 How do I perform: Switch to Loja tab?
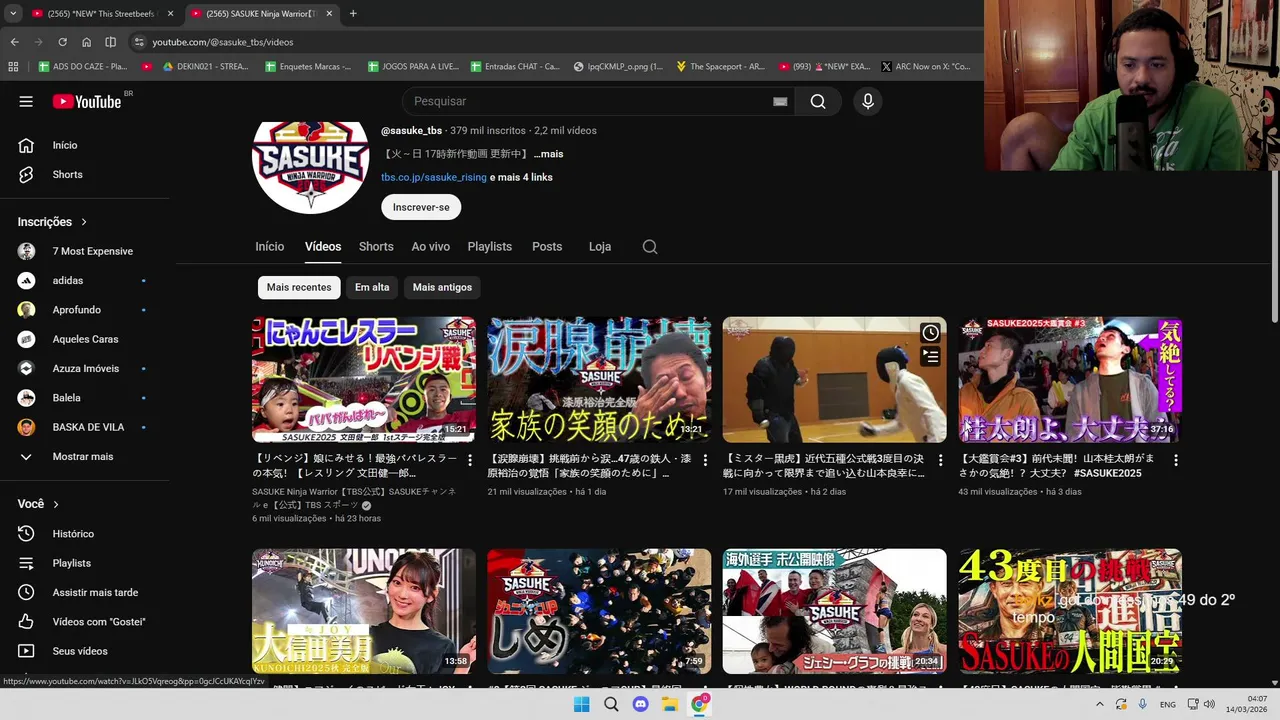pyautogui.click(x=600, y=247)
